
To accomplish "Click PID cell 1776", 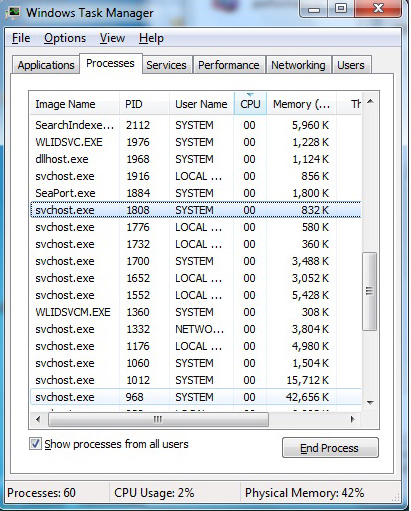I will click(138, 227).
